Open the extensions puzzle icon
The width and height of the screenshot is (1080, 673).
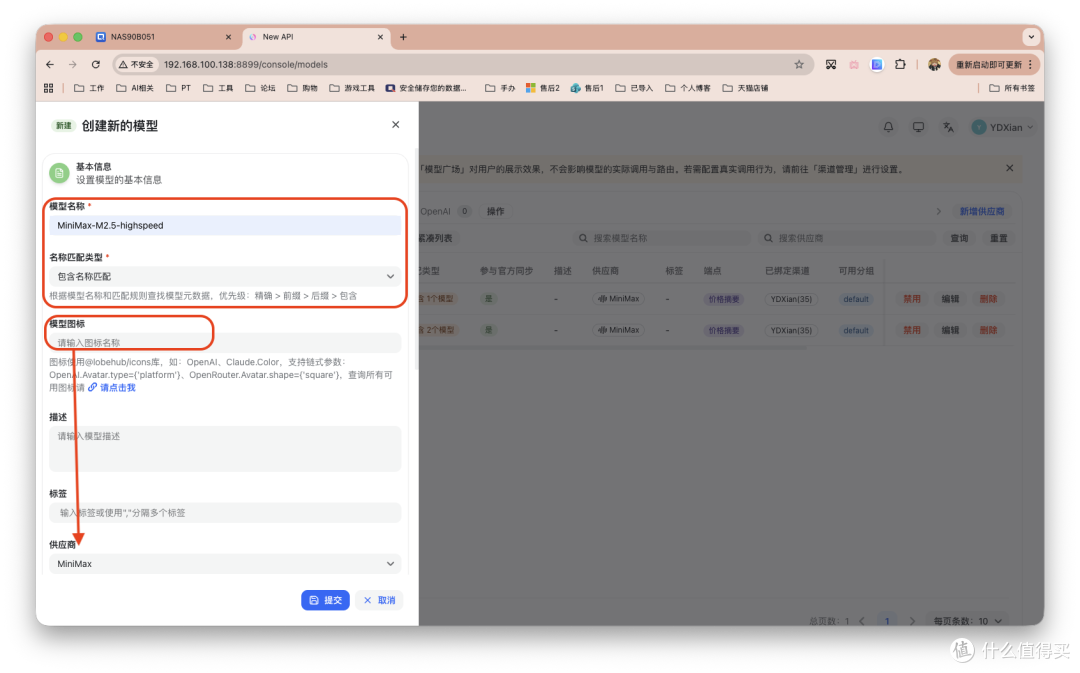[x=900, y=64]
